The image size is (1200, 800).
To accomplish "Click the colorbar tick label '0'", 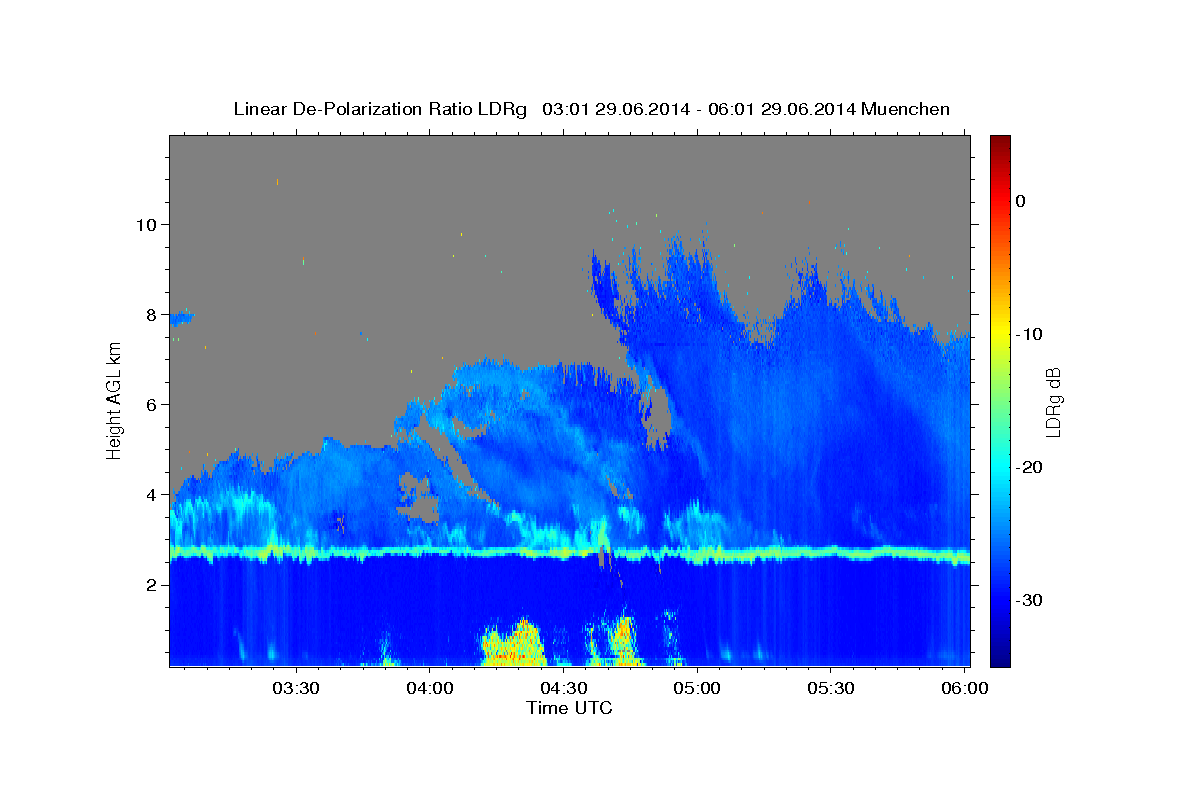I will tap(1021, 201).
